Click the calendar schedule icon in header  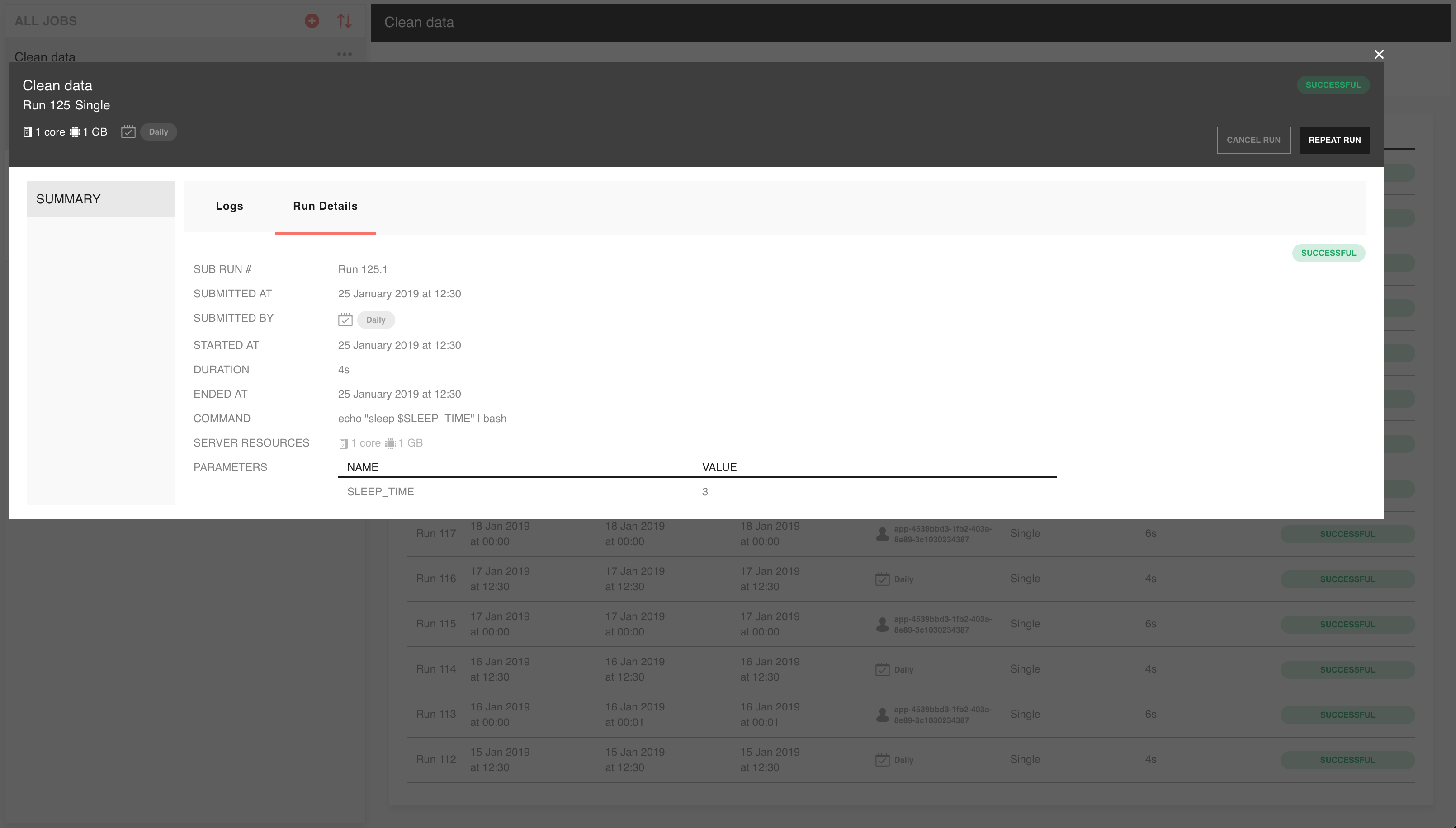click(x=128, y=132)
